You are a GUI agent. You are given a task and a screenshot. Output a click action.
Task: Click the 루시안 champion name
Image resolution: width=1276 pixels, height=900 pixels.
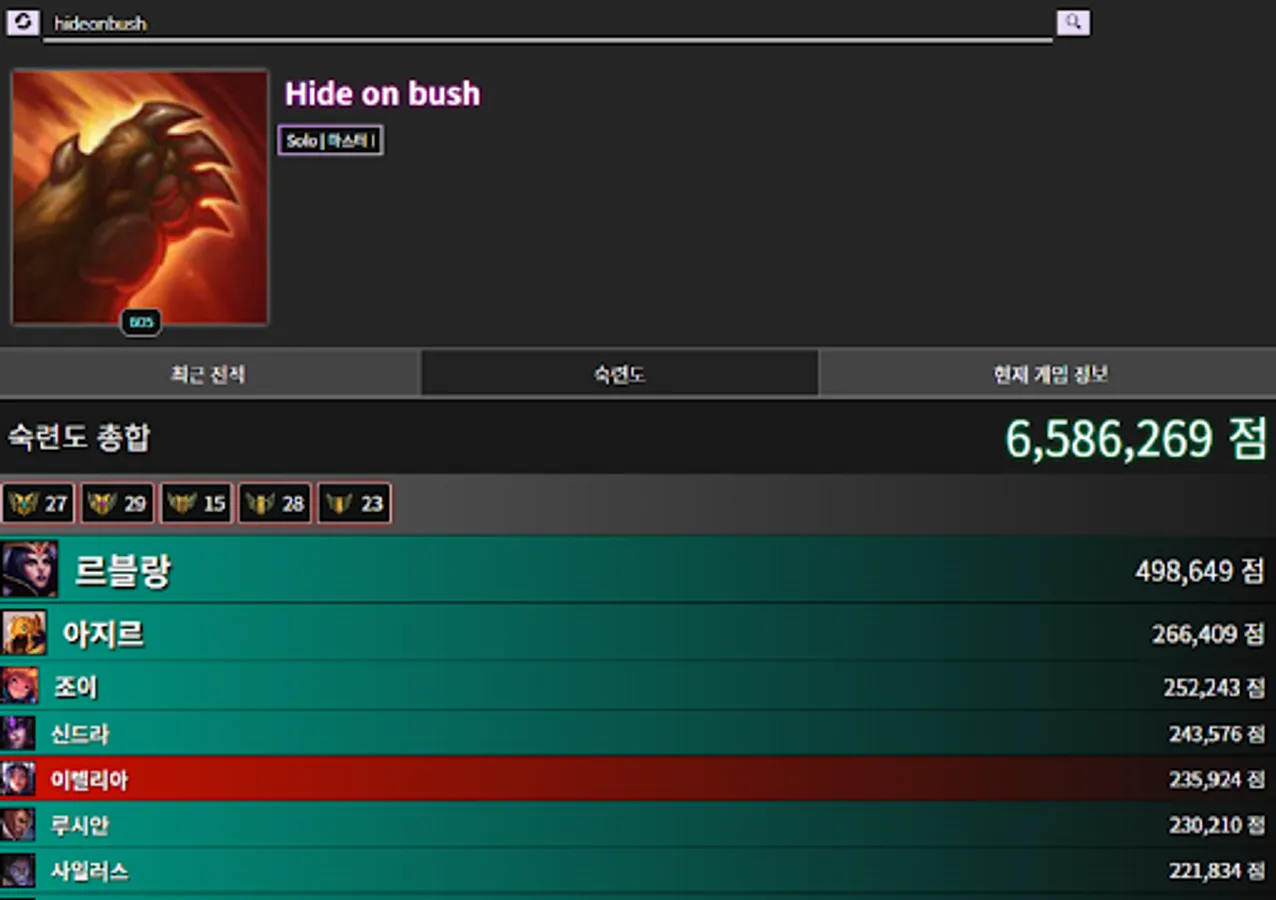click(80, 826)
